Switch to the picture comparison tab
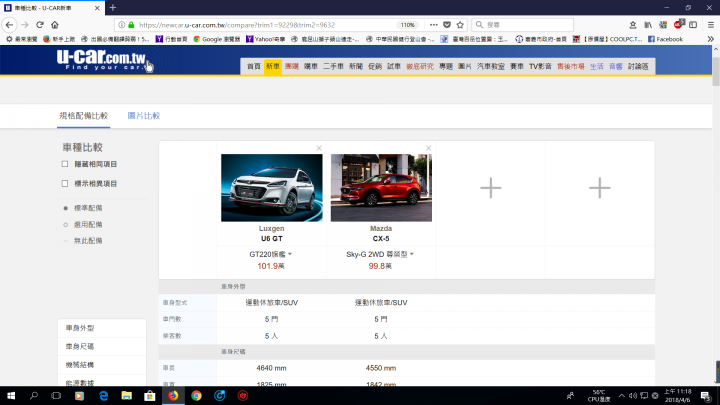Viewport: 720px width, 405px height. pyautogui.click(x=144, y=116)
